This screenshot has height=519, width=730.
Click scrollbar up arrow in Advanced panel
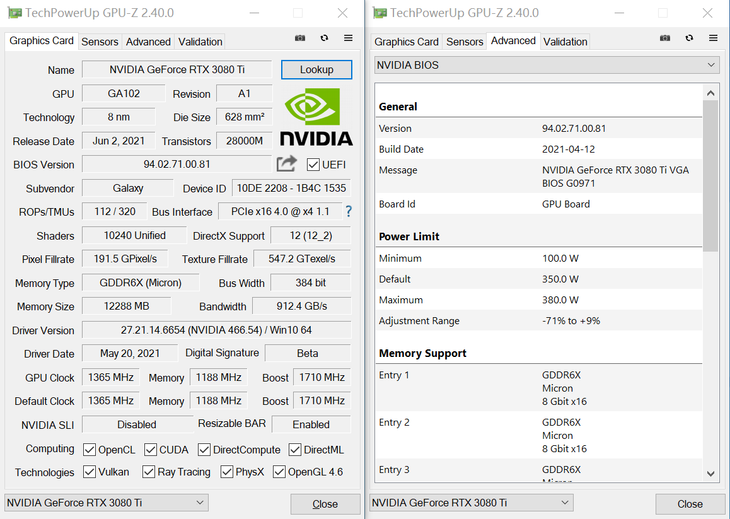710,93
